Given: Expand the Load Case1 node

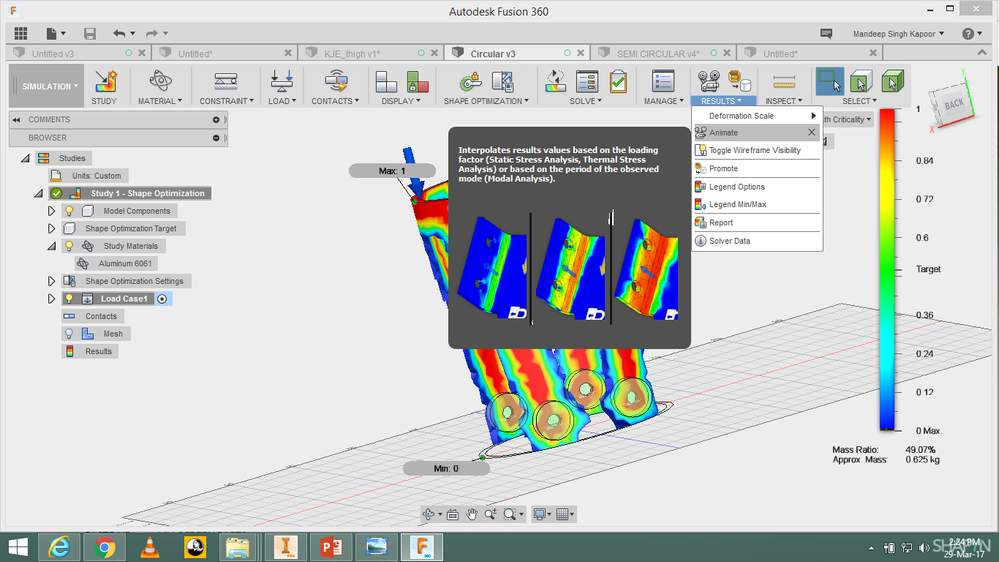Looking at the screenshot, I should [52, 298].
